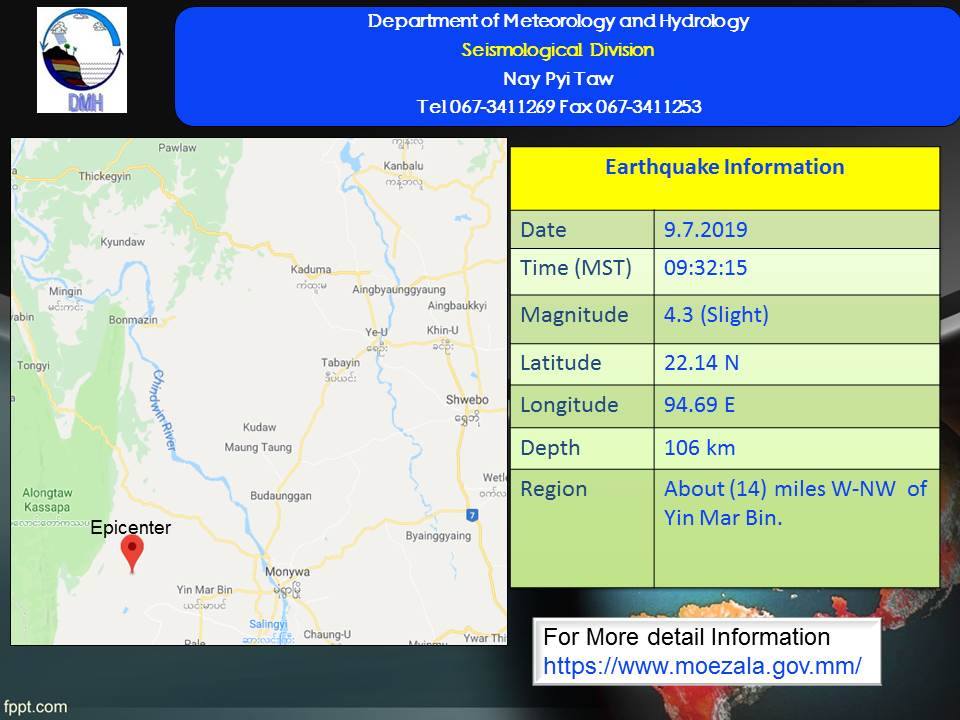Click Yin Mar Bin on the map
Viewport: 960px width, 720px height.
tap(204, 590)
